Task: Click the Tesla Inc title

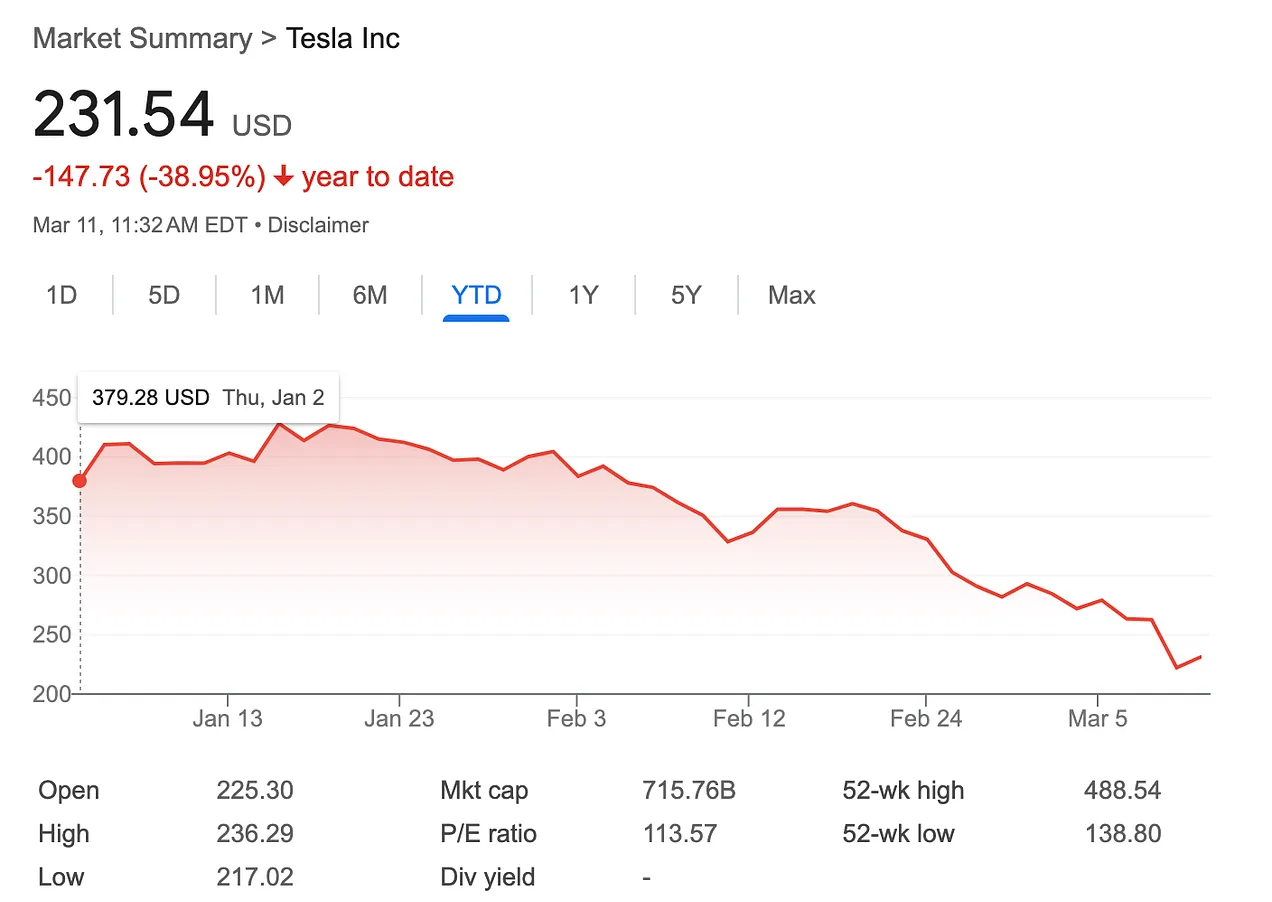Action: point(343,39)
